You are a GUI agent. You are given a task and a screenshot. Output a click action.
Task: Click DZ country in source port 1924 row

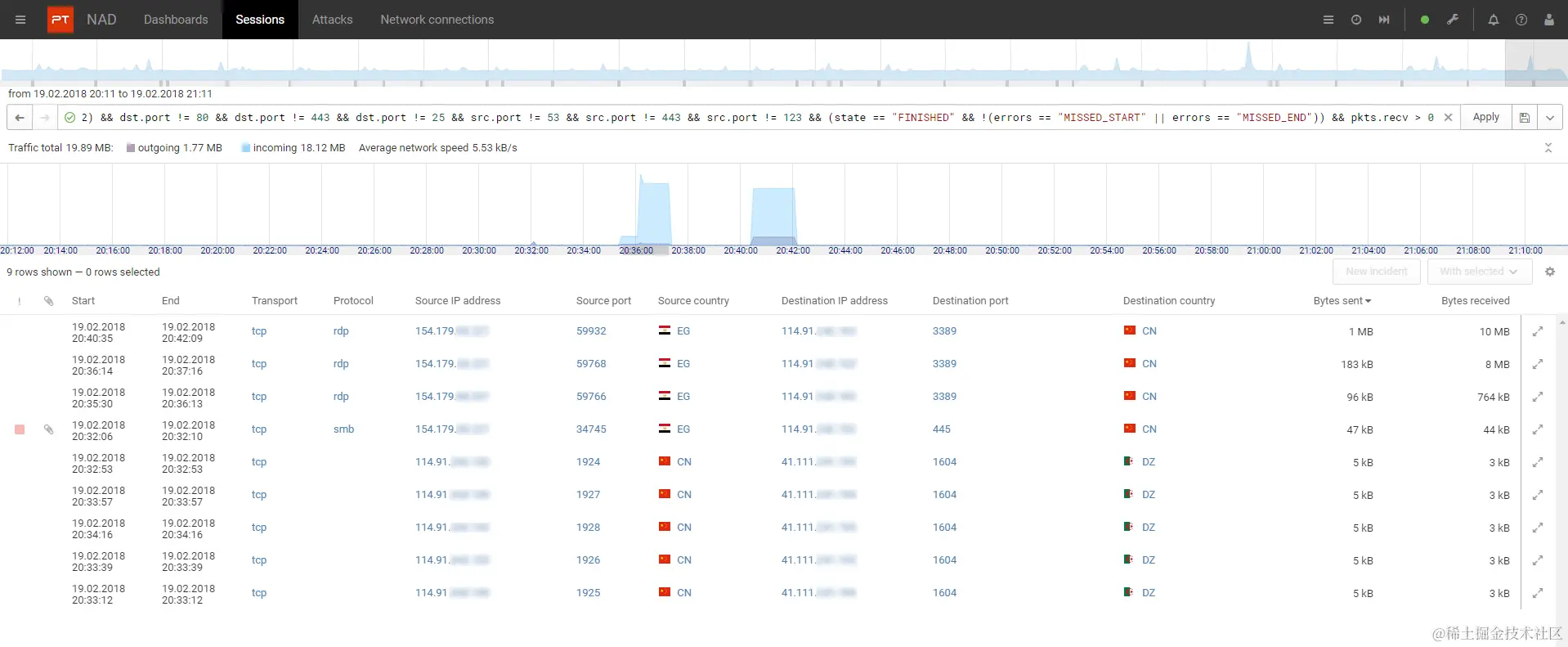[1149, 462]
